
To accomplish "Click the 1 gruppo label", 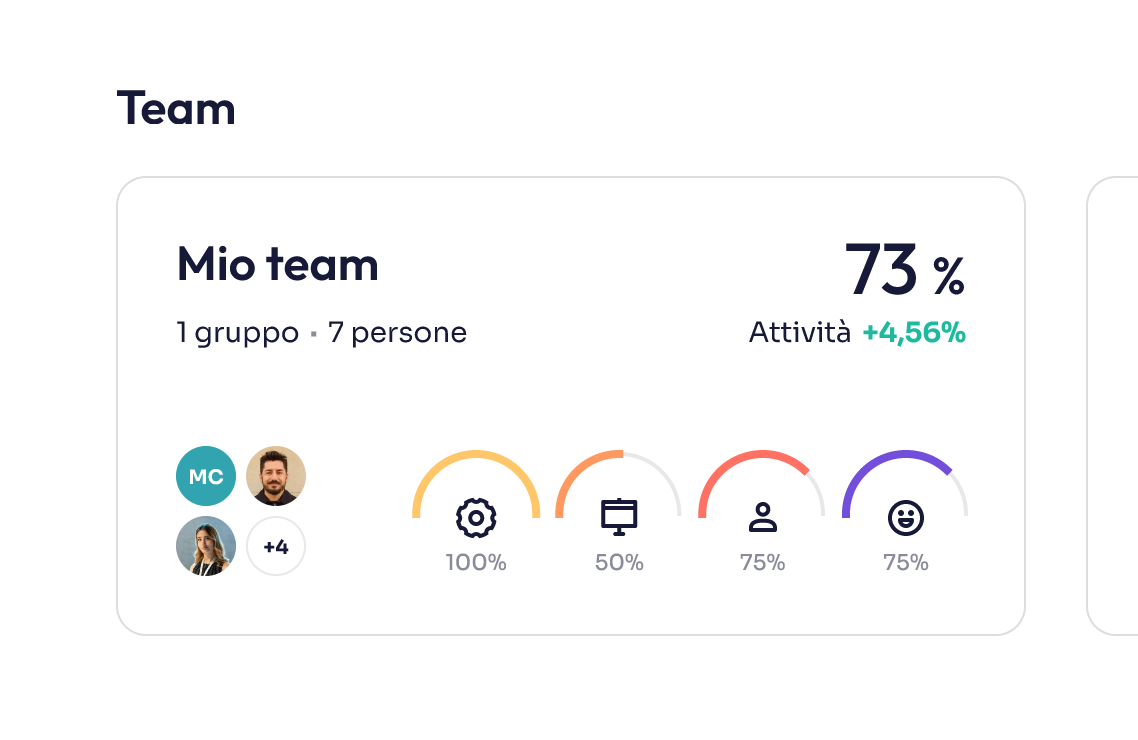I will tap(238, 333).
